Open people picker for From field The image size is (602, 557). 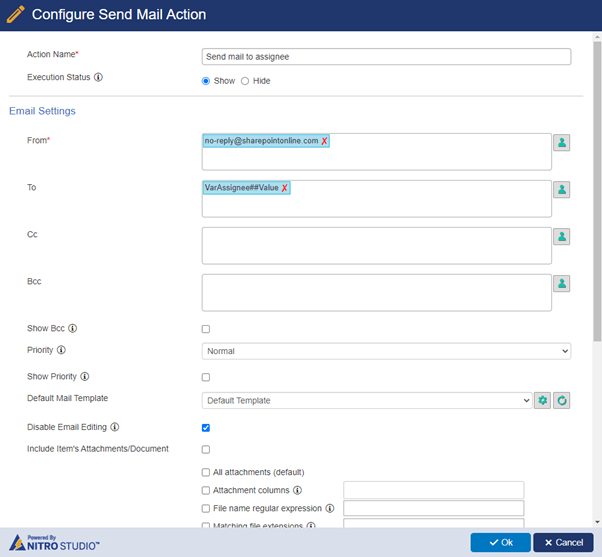click(561, 143)
